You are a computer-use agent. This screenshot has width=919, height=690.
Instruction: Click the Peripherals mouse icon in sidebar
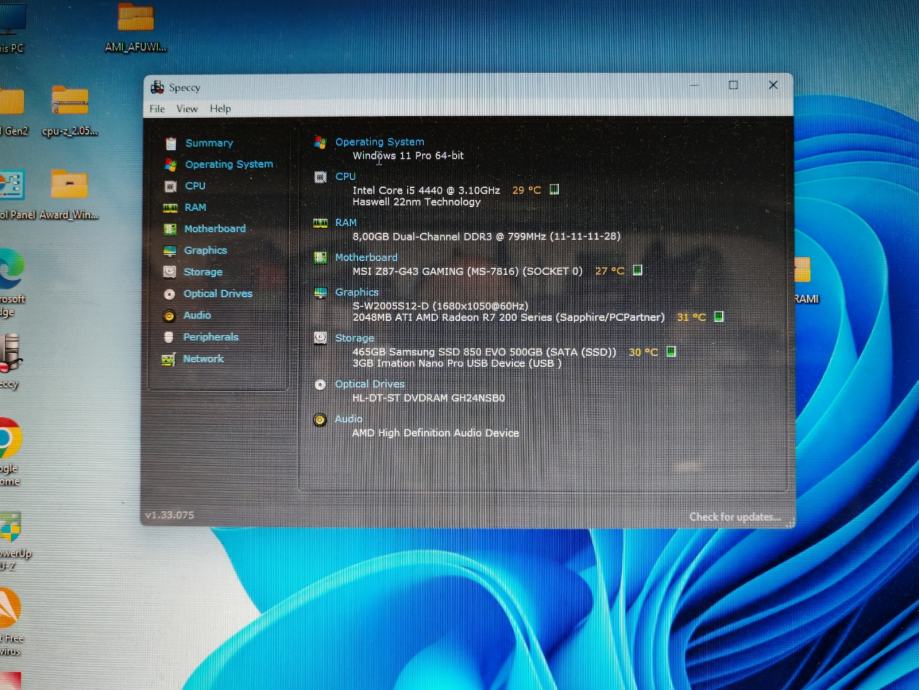pos(169,337)
